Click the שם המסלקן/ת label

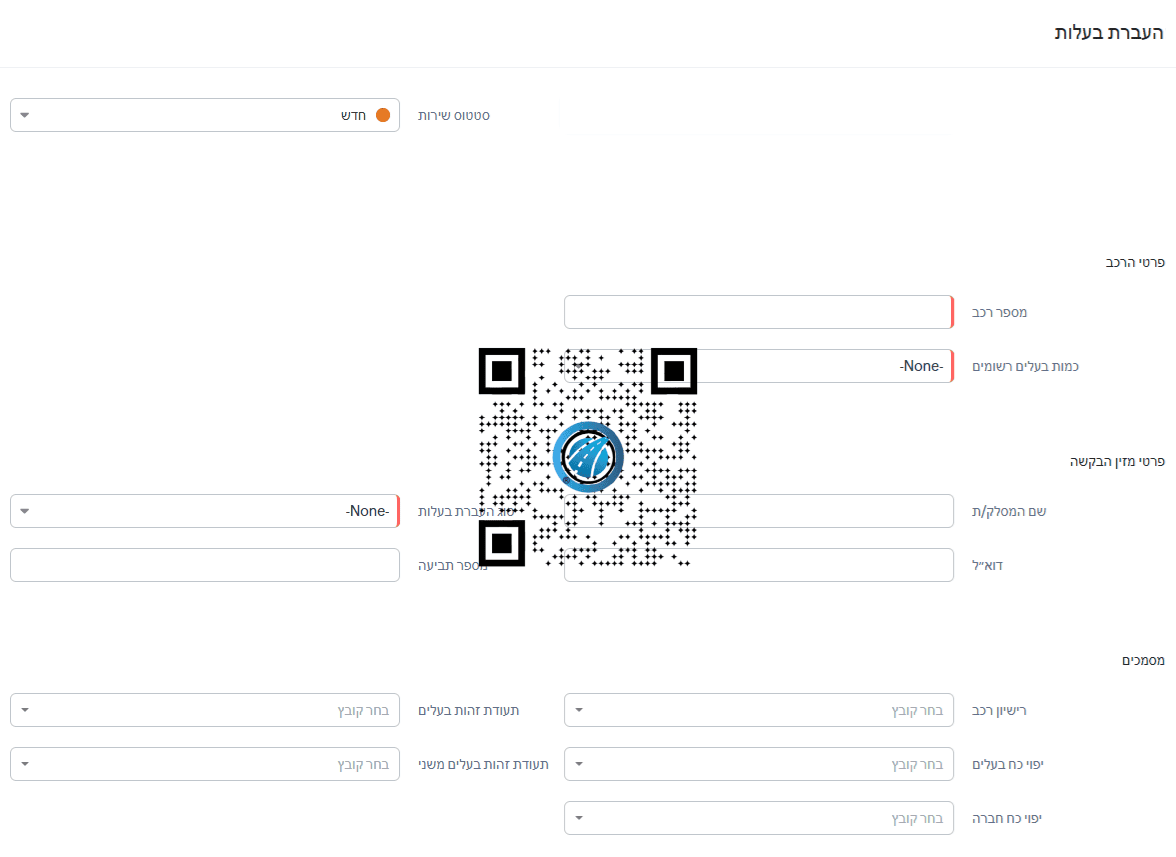point(1009,511)
